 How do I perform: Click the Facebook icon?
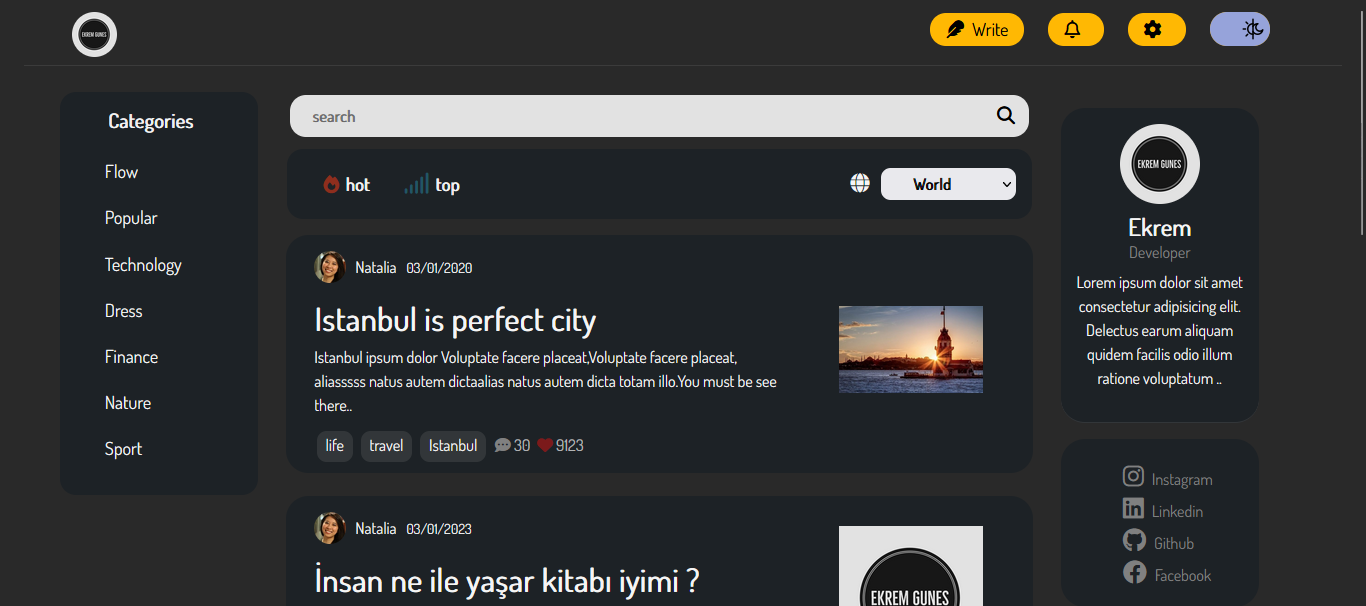[x=1134, y=572]
